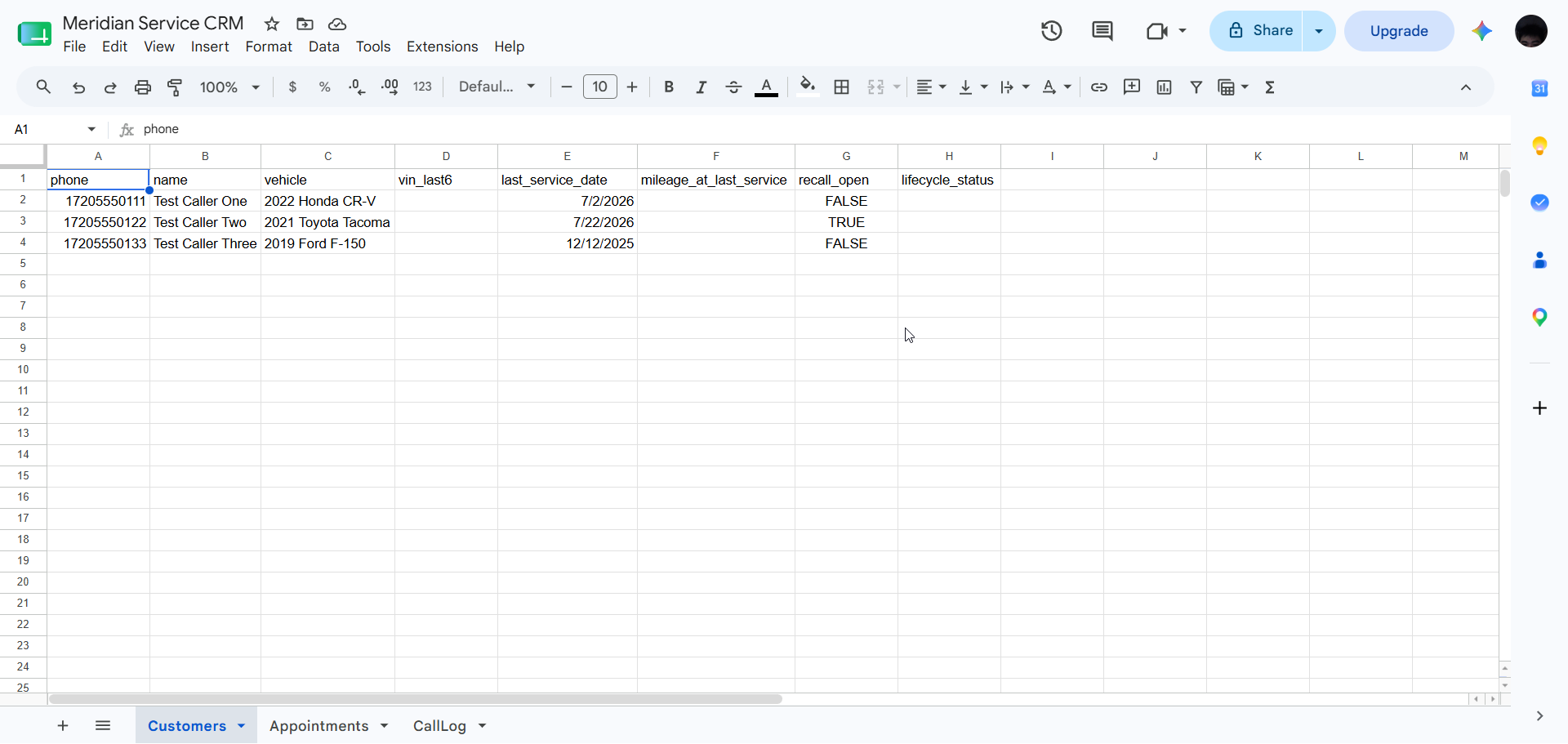The image size is (1568, 744).
Task: Open all comments panel
Action: click(x=1102, y=31)
